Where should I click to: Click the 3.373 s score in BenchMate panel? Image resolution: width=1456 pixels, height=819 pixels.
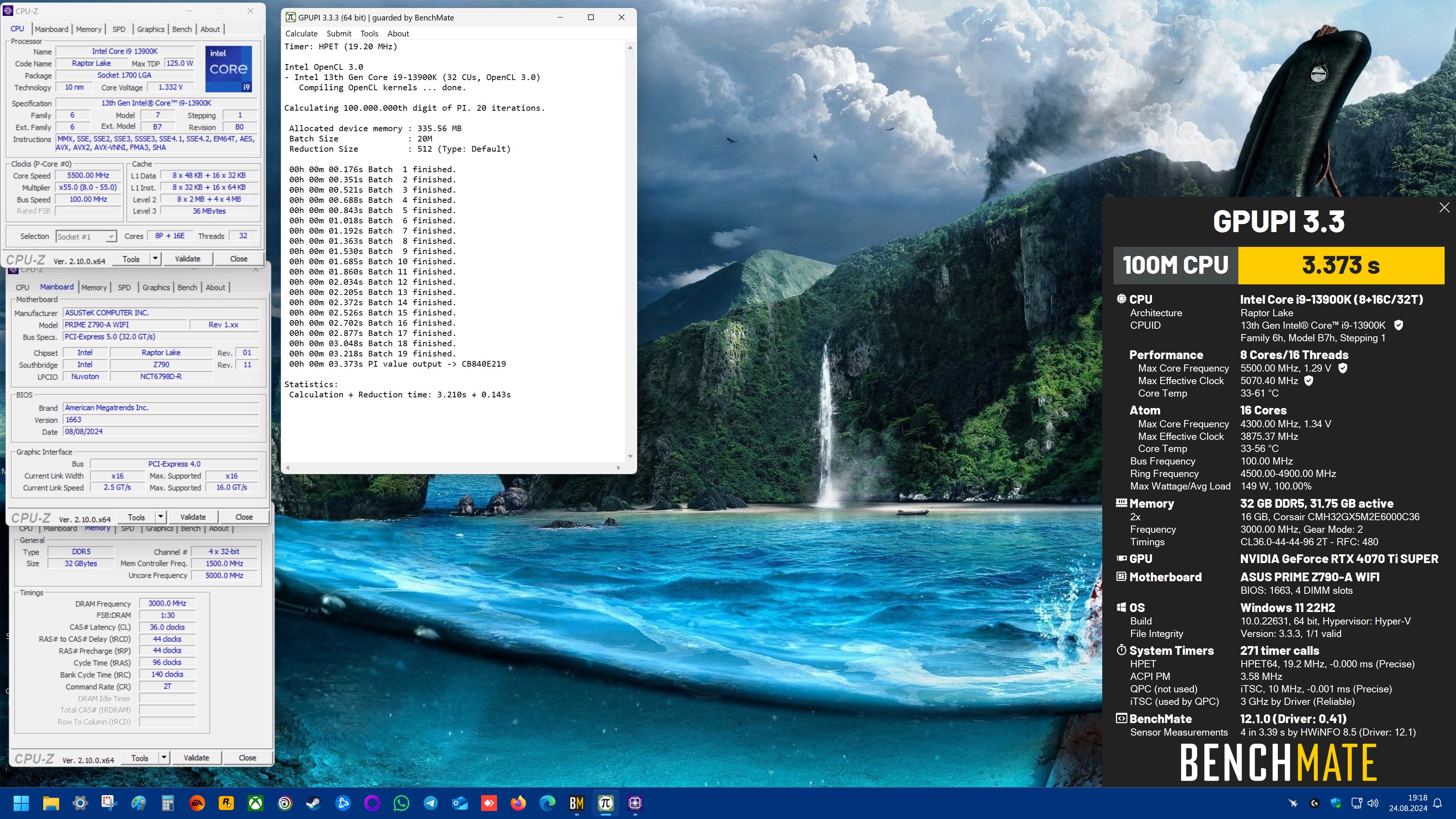pos(1341,265)
